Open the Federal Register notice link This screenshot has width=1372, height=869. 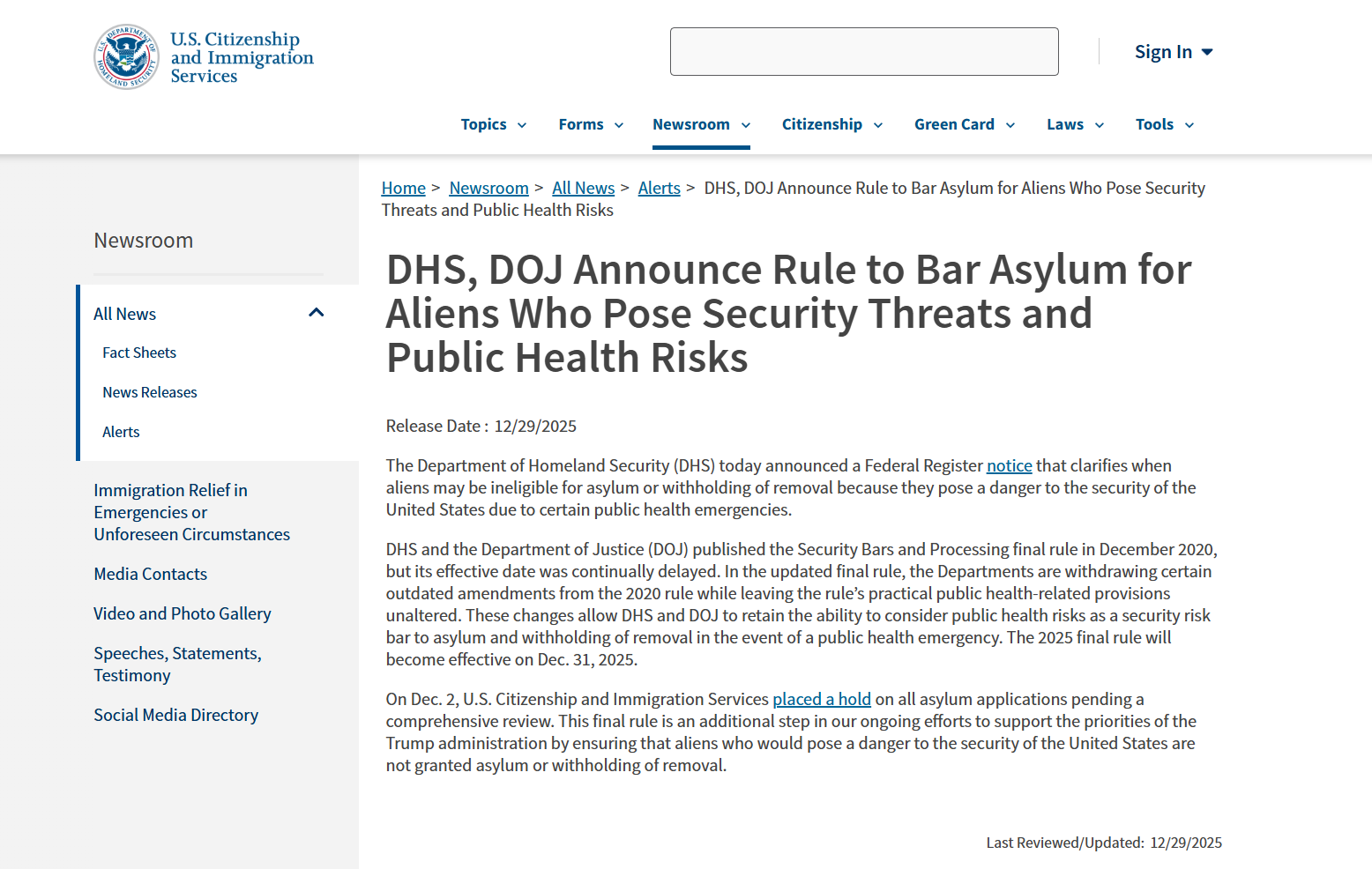(1009, 465)
